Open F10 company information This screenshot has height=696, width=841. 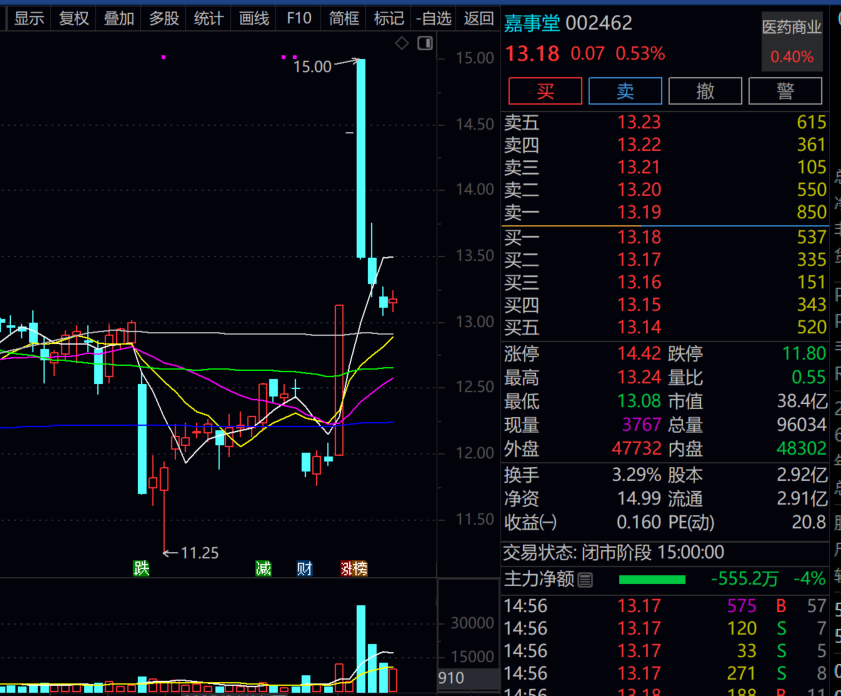(299, 19)
